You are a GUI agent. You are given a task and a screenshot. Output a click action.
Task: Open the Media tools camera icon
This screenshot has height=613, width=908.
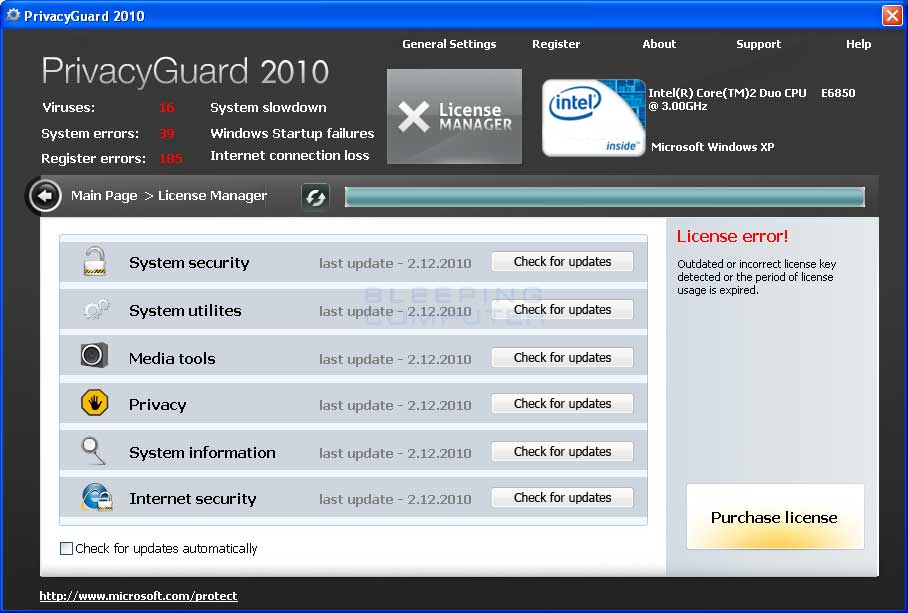pyautogui.click(x=93, y=357)
